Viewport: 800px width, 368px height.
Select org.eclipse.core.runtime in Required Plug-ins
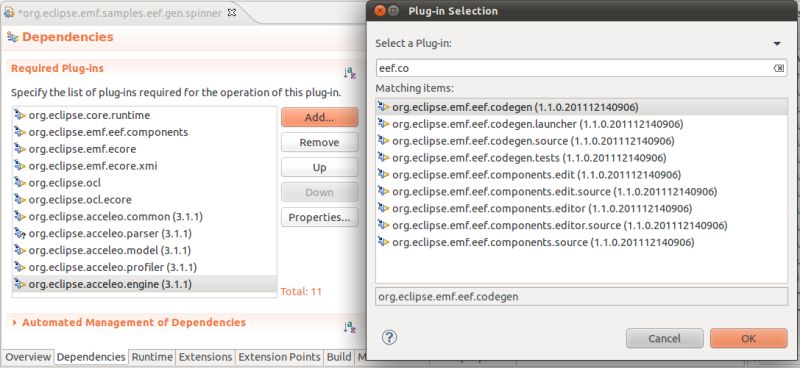(x=144, y=115)
